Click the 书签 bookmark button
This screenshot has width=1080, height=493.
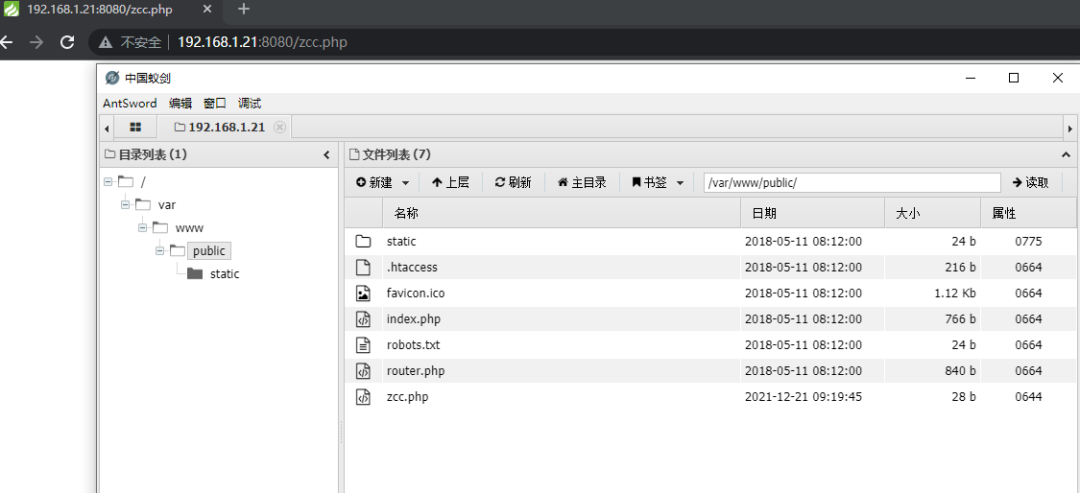[649, 182]
